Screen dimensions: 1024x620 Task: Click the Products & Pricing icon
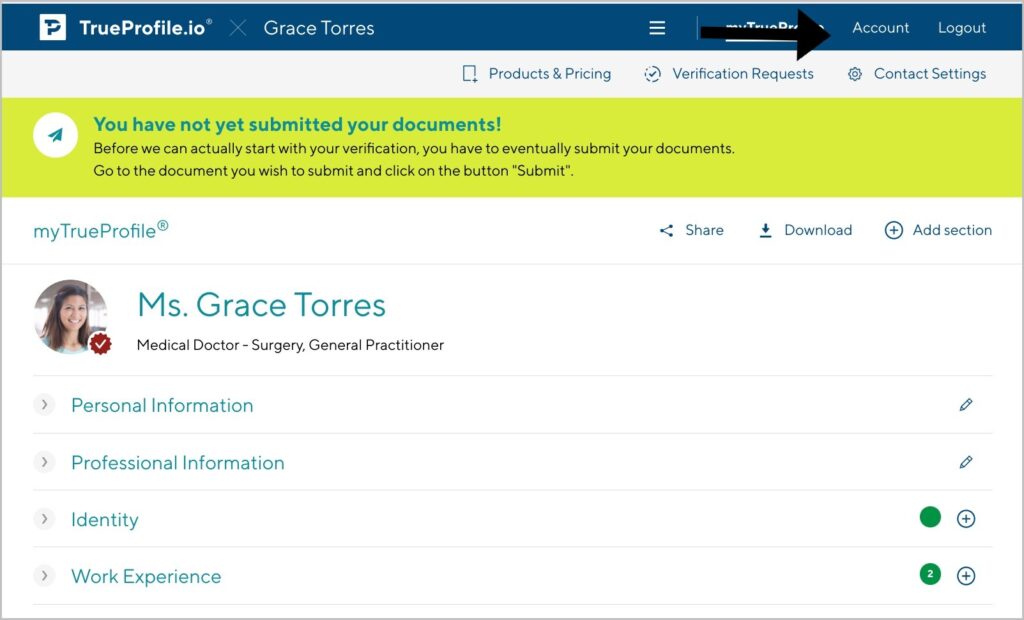tap(470, 74)
